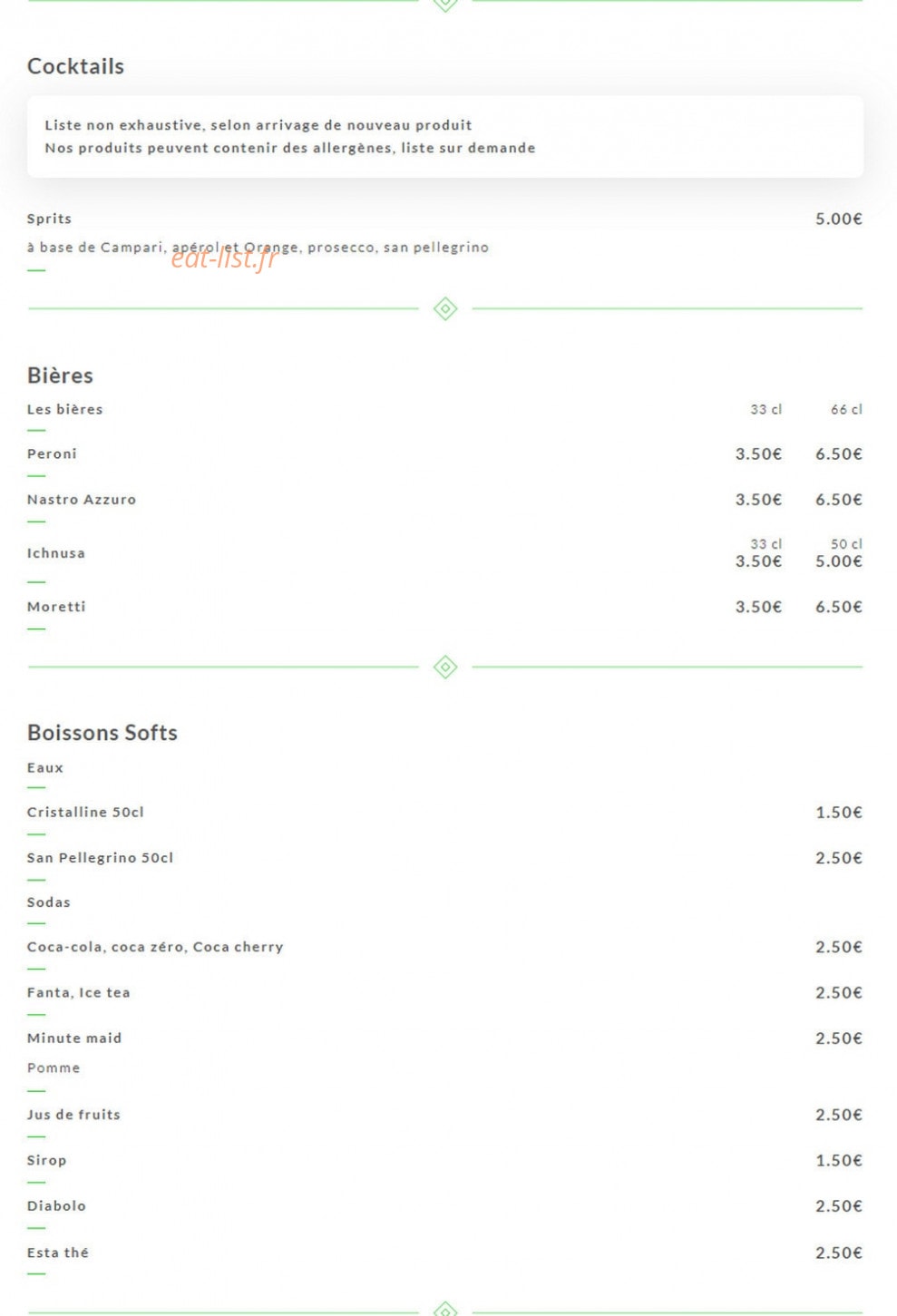Select the Coca-cola, coca zéro, Coca cherry item
897x1316 pixels.
pos(155,947)
